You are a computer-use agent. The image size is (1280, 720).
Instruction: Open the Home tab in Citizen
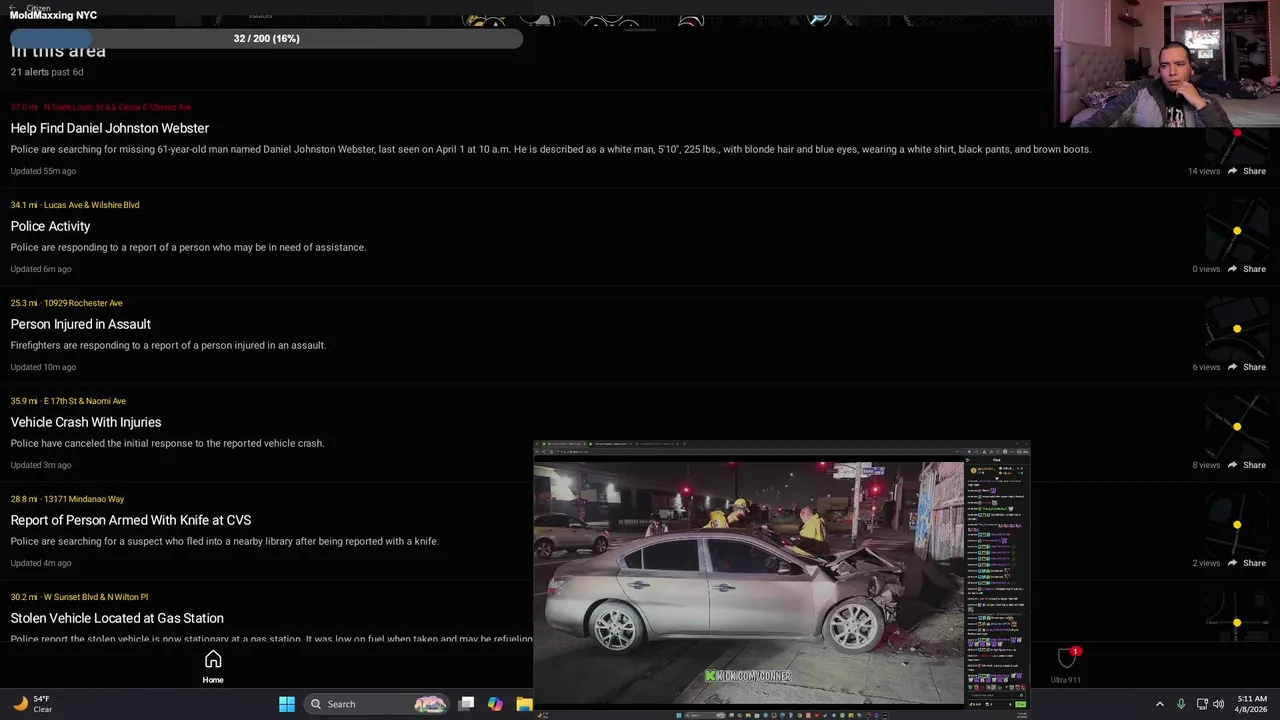tap(213, 667)
